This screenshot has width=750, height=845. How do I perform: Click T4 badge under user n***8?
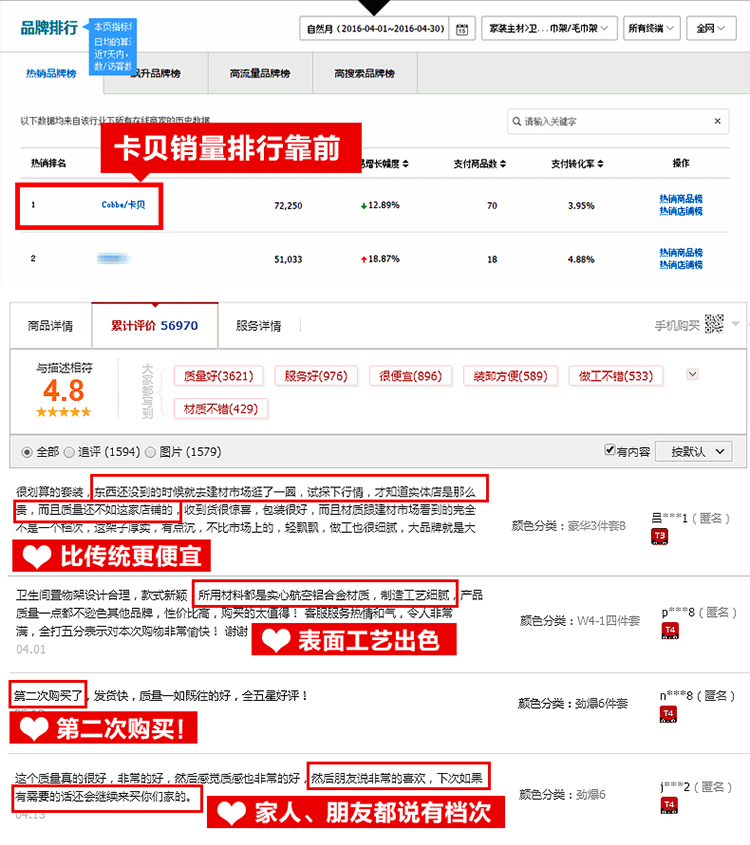click(668, 714)
